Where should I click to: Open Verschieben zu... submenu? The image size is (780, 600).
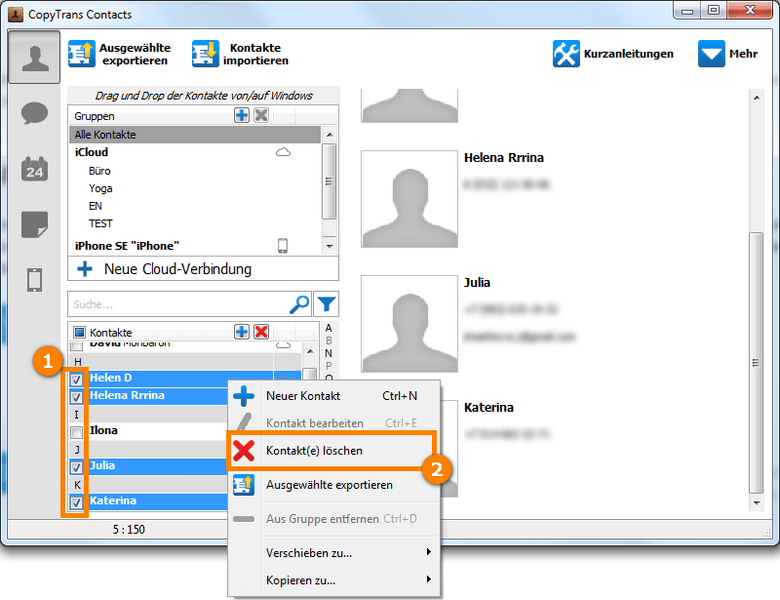(x=334, y=553)
